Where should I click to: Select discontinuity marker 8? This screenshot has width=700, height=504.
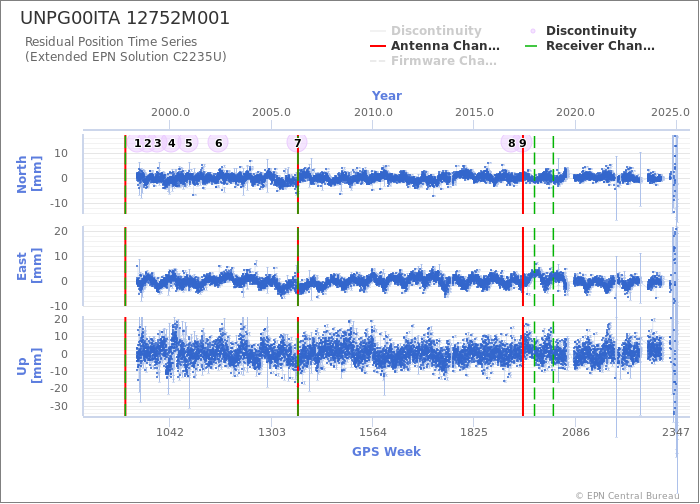click(512, 143)
